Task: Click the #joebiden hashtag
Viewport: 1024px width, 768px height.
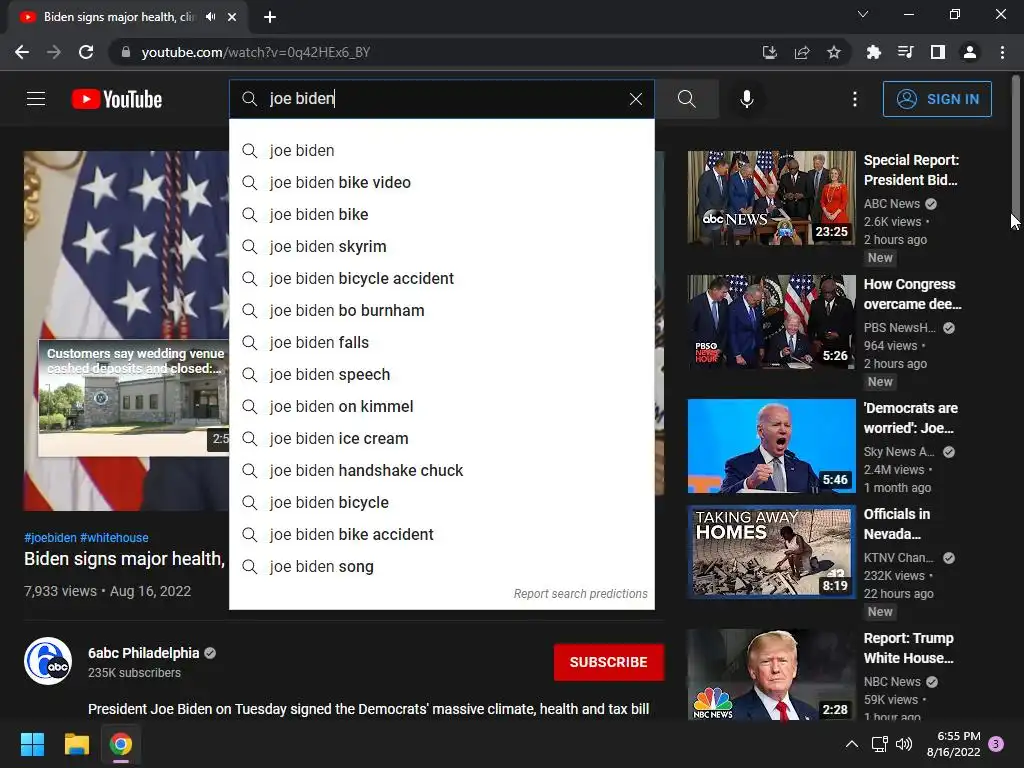Action: click(x=50, y=537)
